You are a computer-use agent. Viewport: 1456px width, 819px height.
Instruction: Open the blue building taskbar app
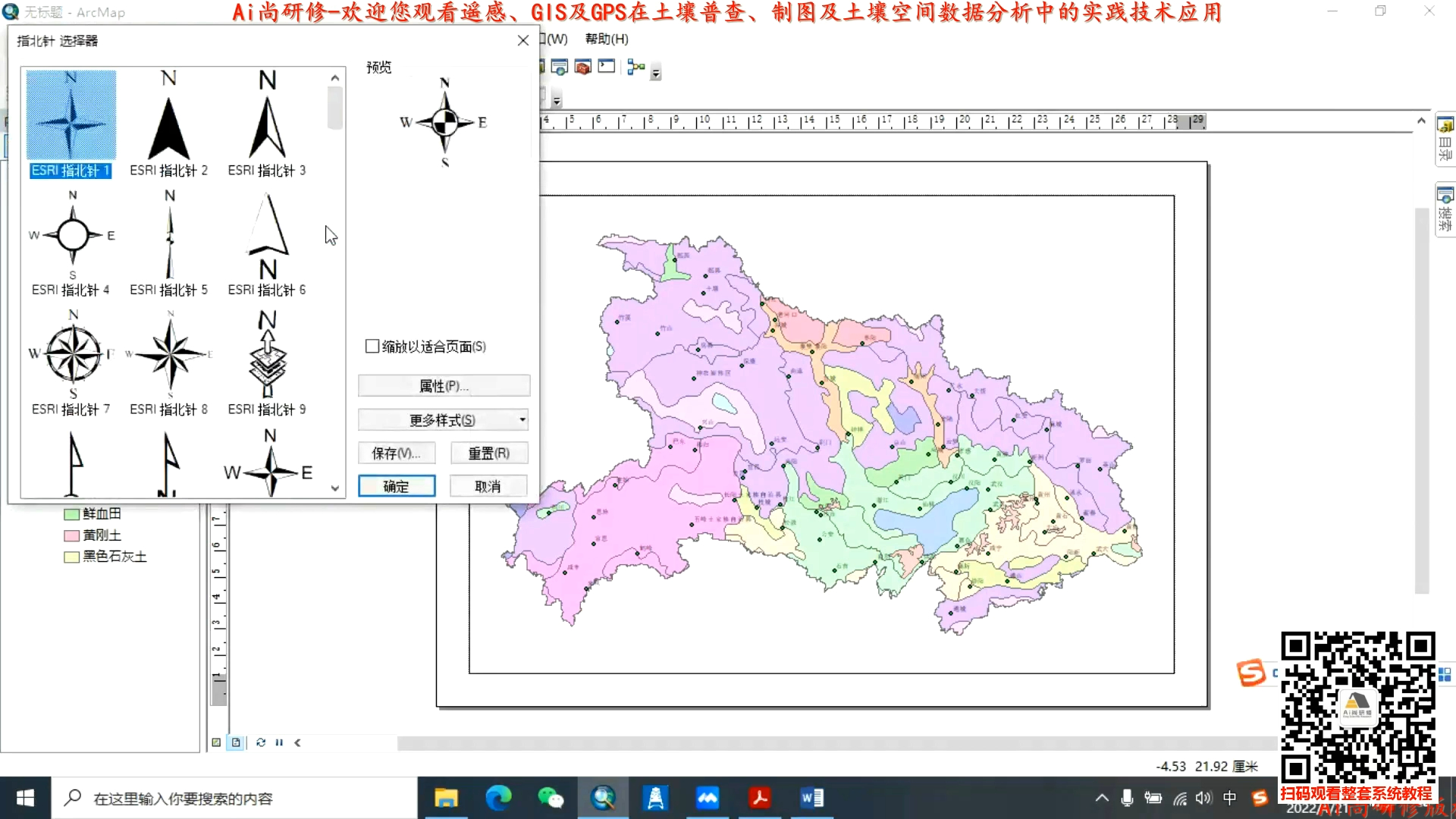(655, 798)
